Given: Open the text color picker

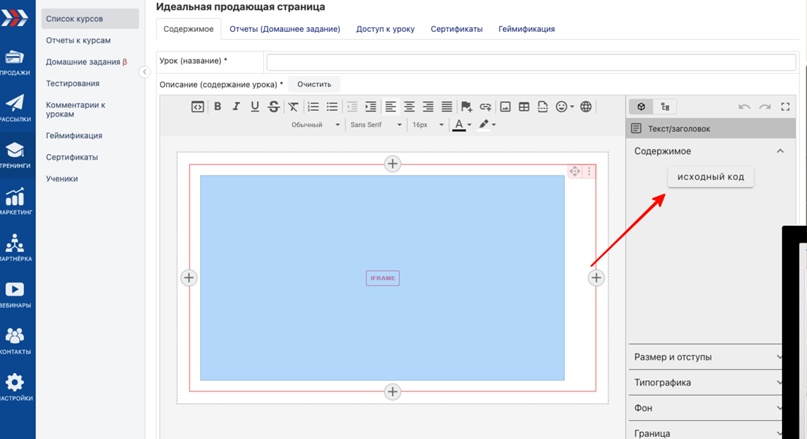Looking at the screenshot, I should (462, 125).
